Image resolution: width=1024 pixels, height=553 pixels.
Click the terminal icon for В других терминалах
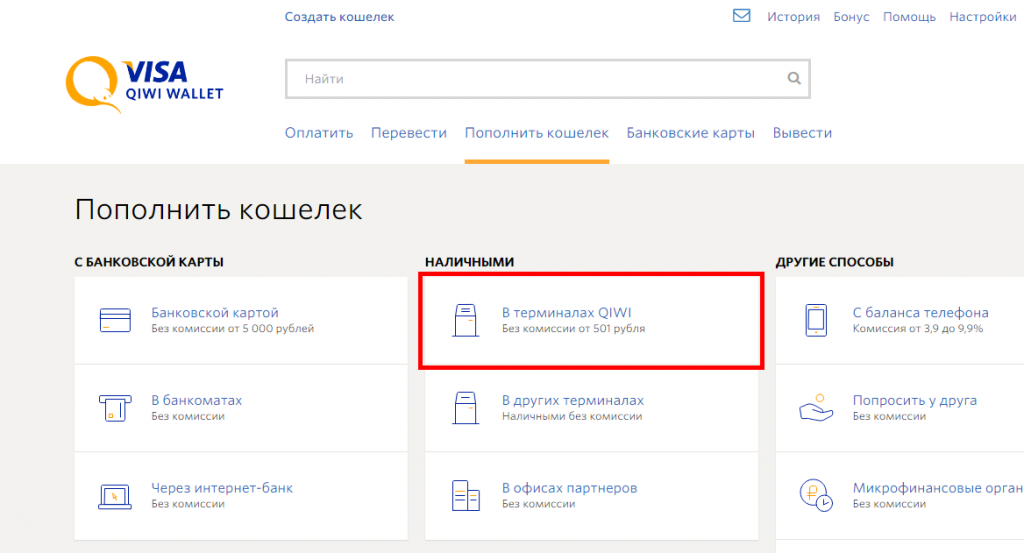[x=466, y=408]
